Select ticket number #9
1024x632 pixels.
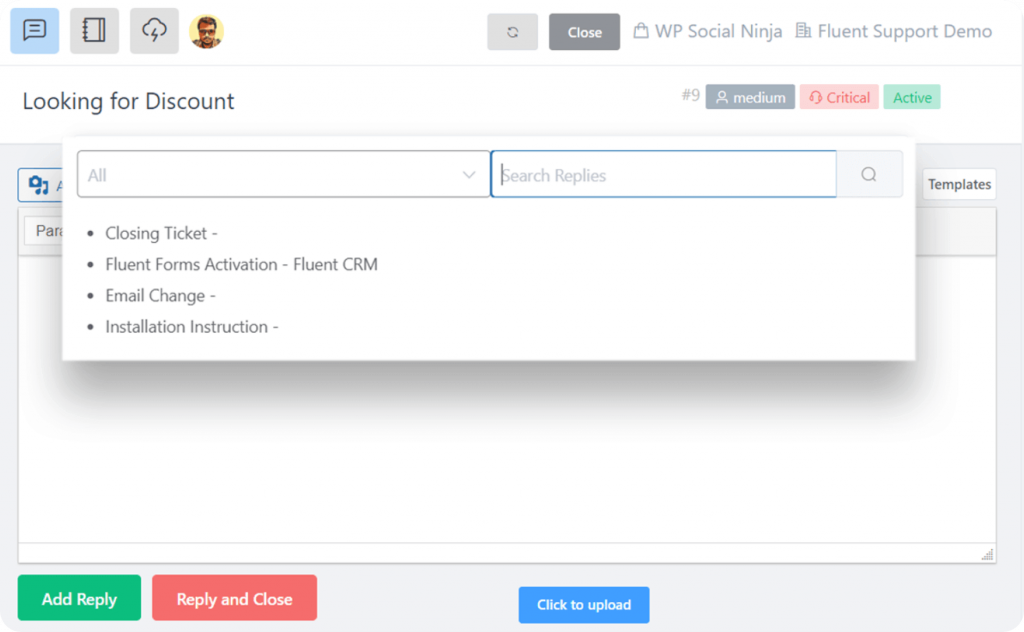(690, 95)
